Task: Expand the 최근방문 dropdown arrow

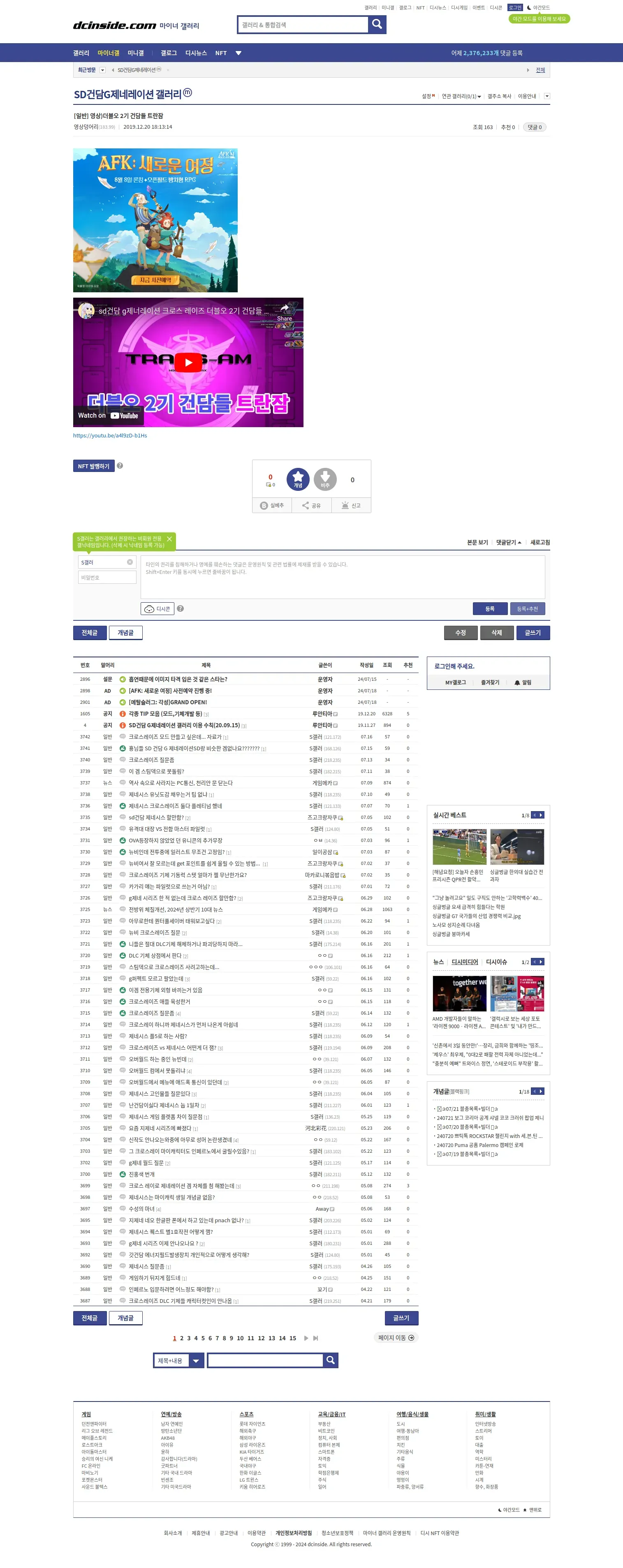Action: coord(102,70)
